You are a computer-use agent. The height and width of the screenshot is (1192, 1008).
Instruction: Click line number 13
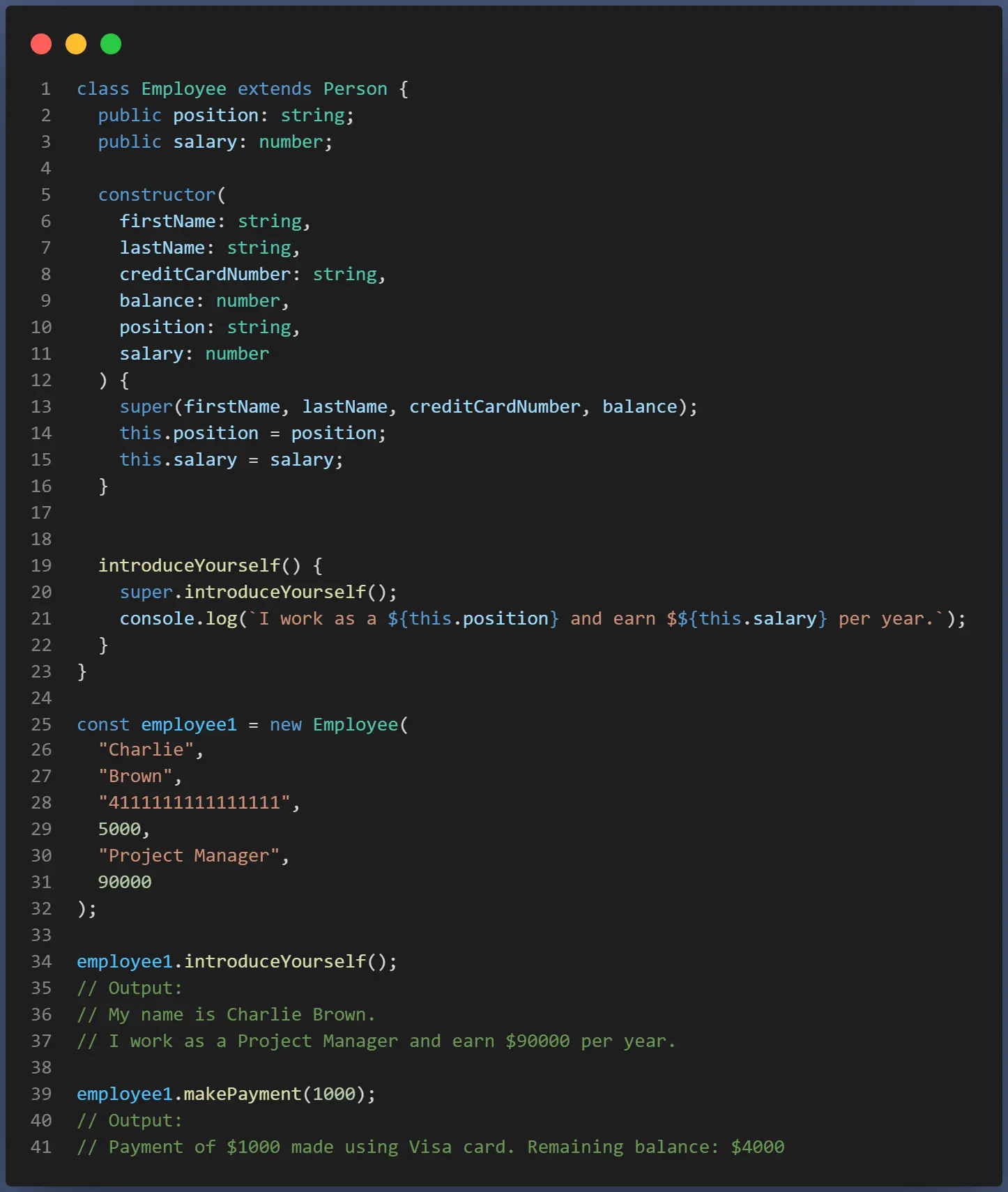[x=41, y=407]
